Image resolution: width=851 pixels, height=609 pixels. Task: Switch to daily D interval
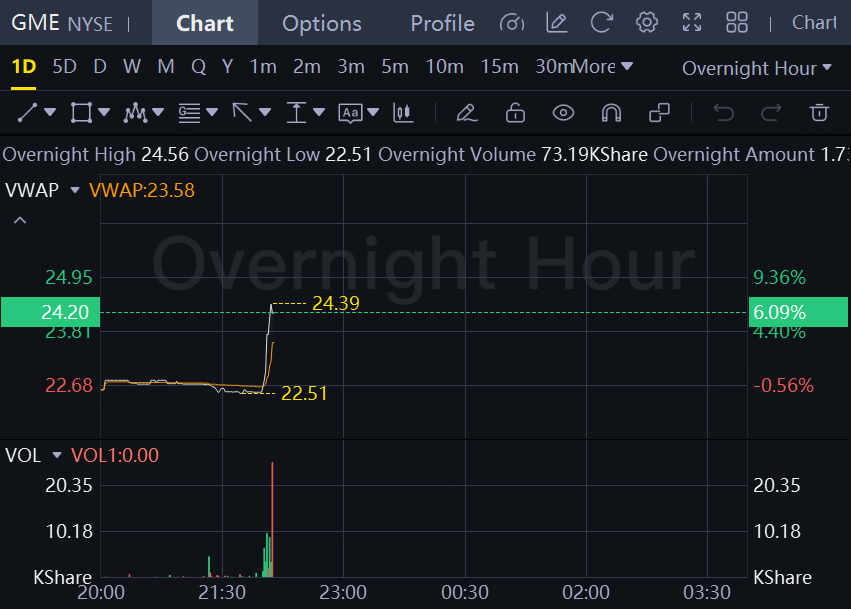pyautogui.click(x=100, y=67)
